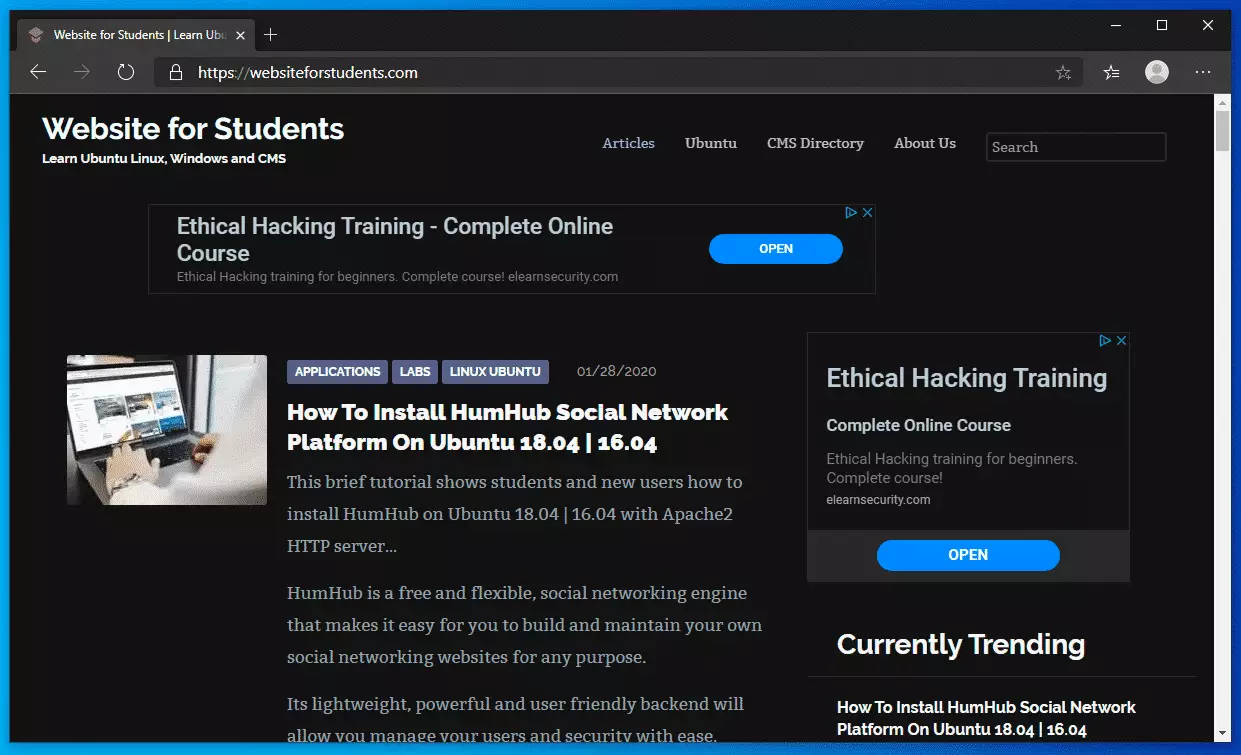Screen dimensions: 1241x755
Task: Click OPEN button in sidebar ad
Action: pos(968,555)
